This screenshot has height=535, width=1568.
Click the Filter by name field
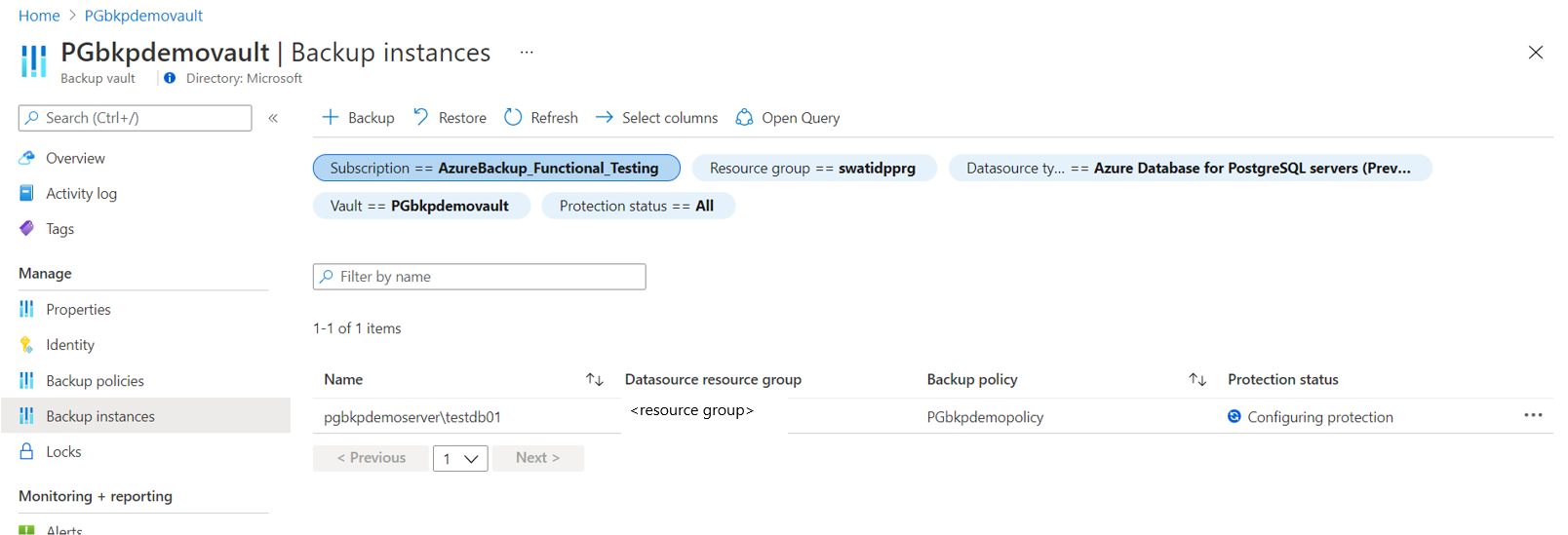pyautogui.click(x=479, y=277)
